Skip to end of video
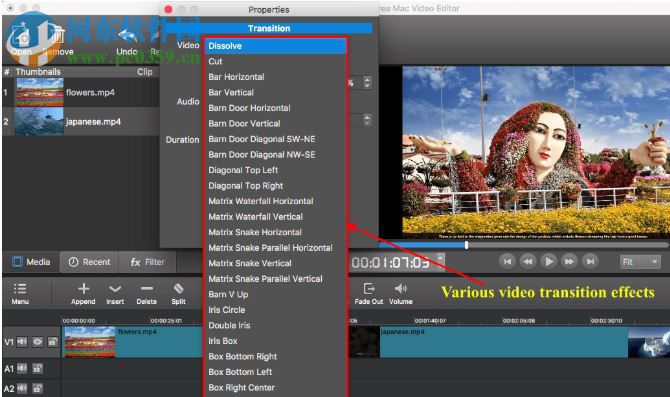670x397 pixels. pyautogui.click(x=591, y=262)
